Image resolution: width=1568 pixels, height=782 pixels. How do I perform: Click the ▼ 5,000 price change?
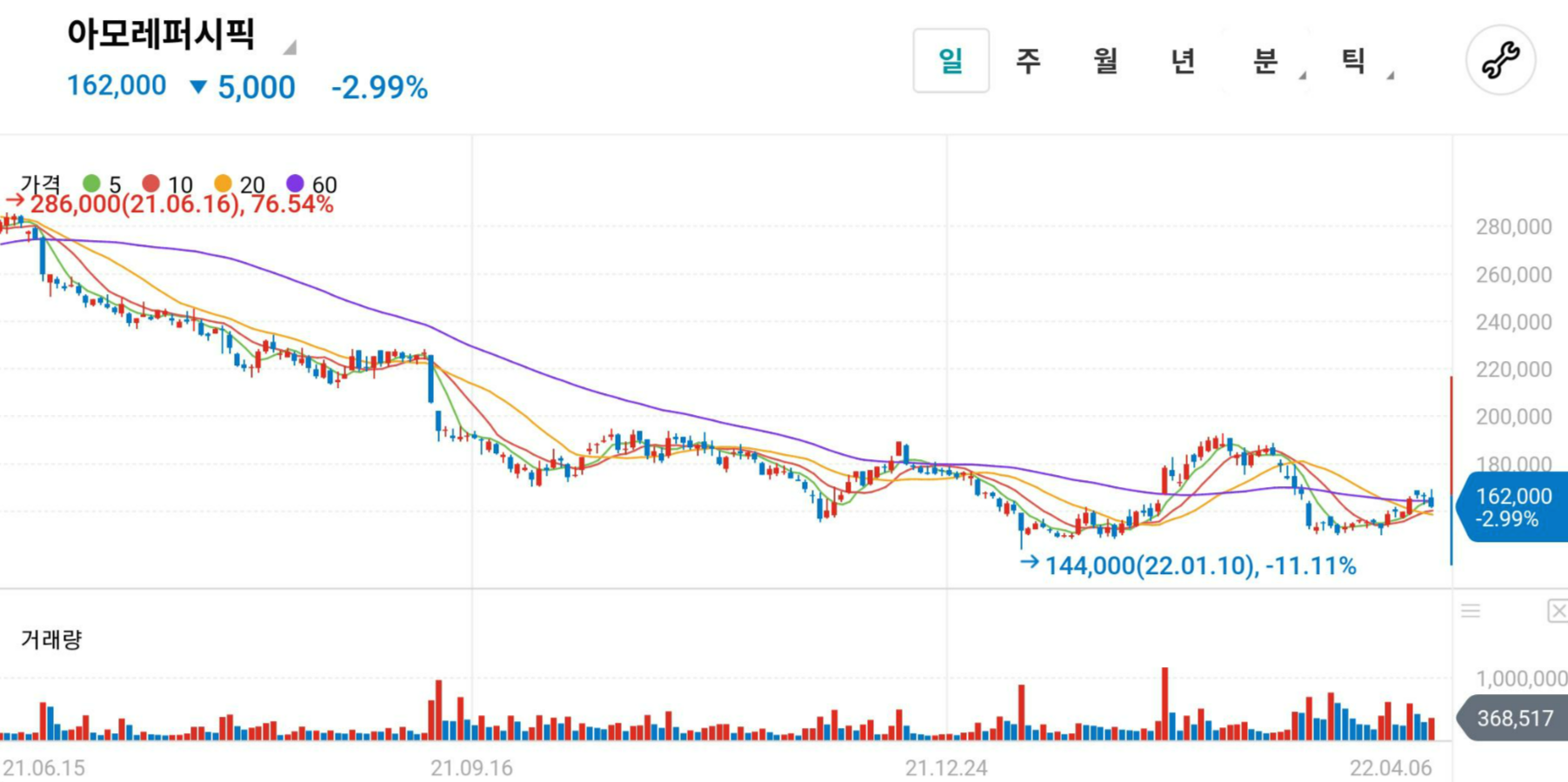pyautogui.click(x=243, y=87)
